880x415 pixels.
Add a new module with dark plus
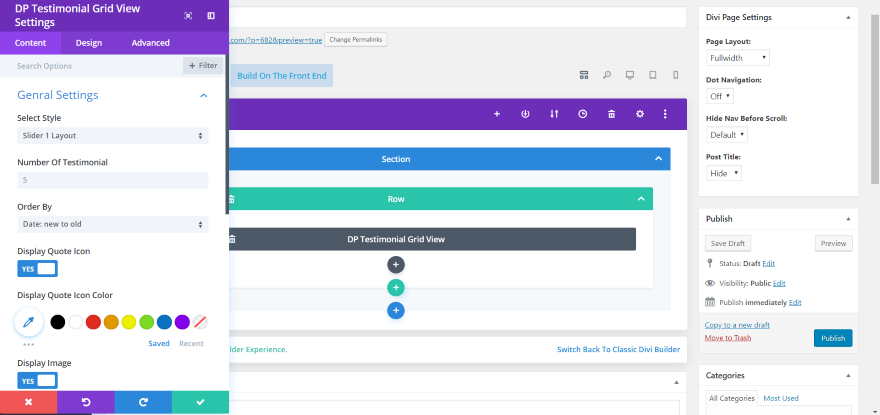tap(396, 264)
